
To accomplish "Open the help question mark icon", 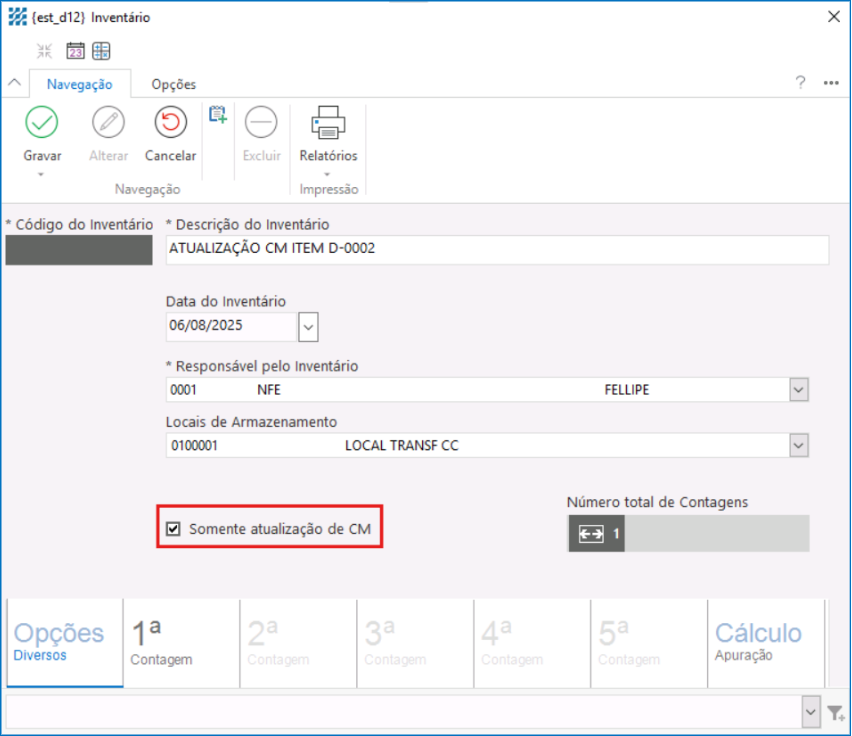I will click(800, 83).
